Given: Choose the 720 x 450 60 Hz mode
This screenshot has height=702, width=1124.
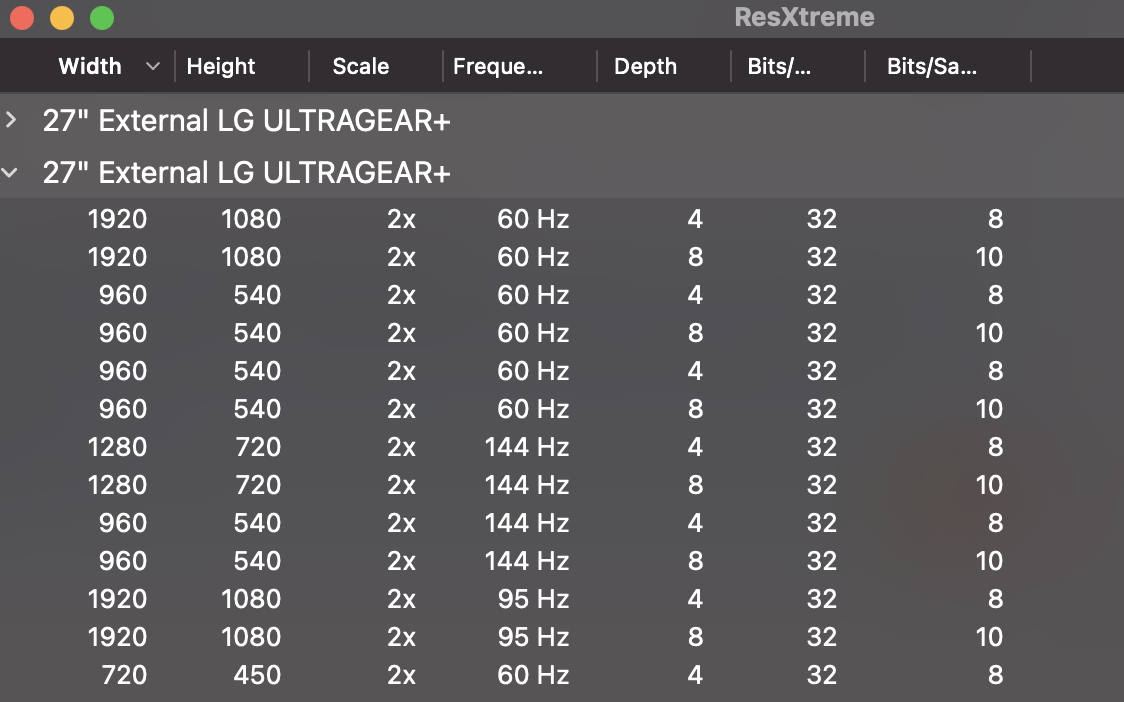Looking at the screenshot, I should (x=562, y=675).
